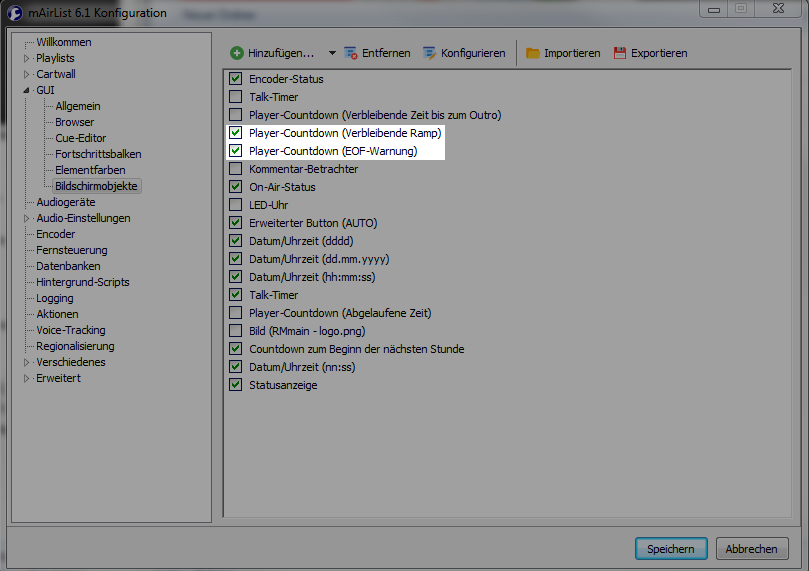Check Player-Countdown (Verbleibende Zeit bis zum Outro)

pyautogui.click(x=236, y=115)
